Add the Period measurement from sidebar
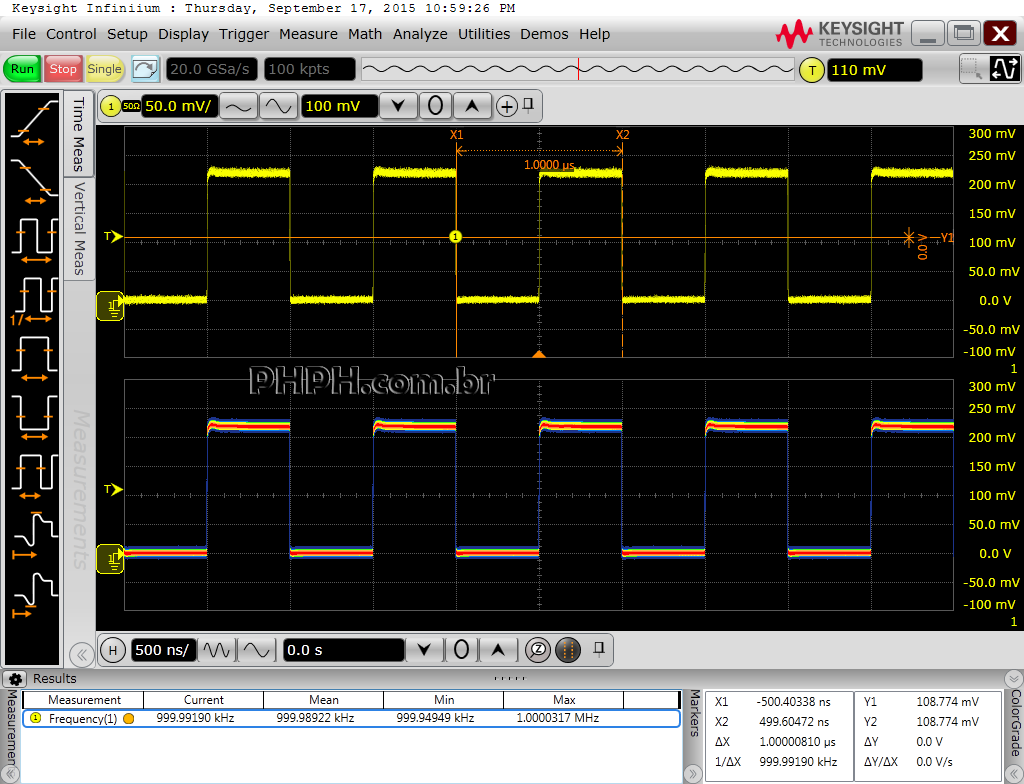1024x784 pixels. (x=33, y=239)
